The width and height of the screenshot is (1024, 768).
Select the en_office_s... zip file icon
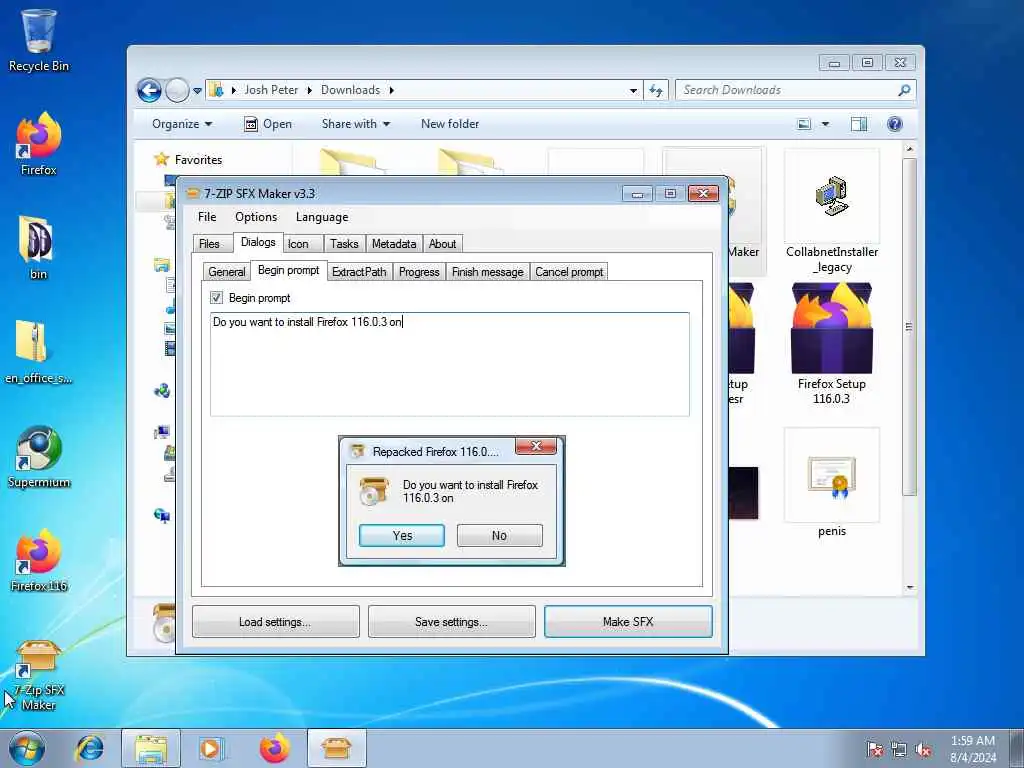(x=38, y=351)
